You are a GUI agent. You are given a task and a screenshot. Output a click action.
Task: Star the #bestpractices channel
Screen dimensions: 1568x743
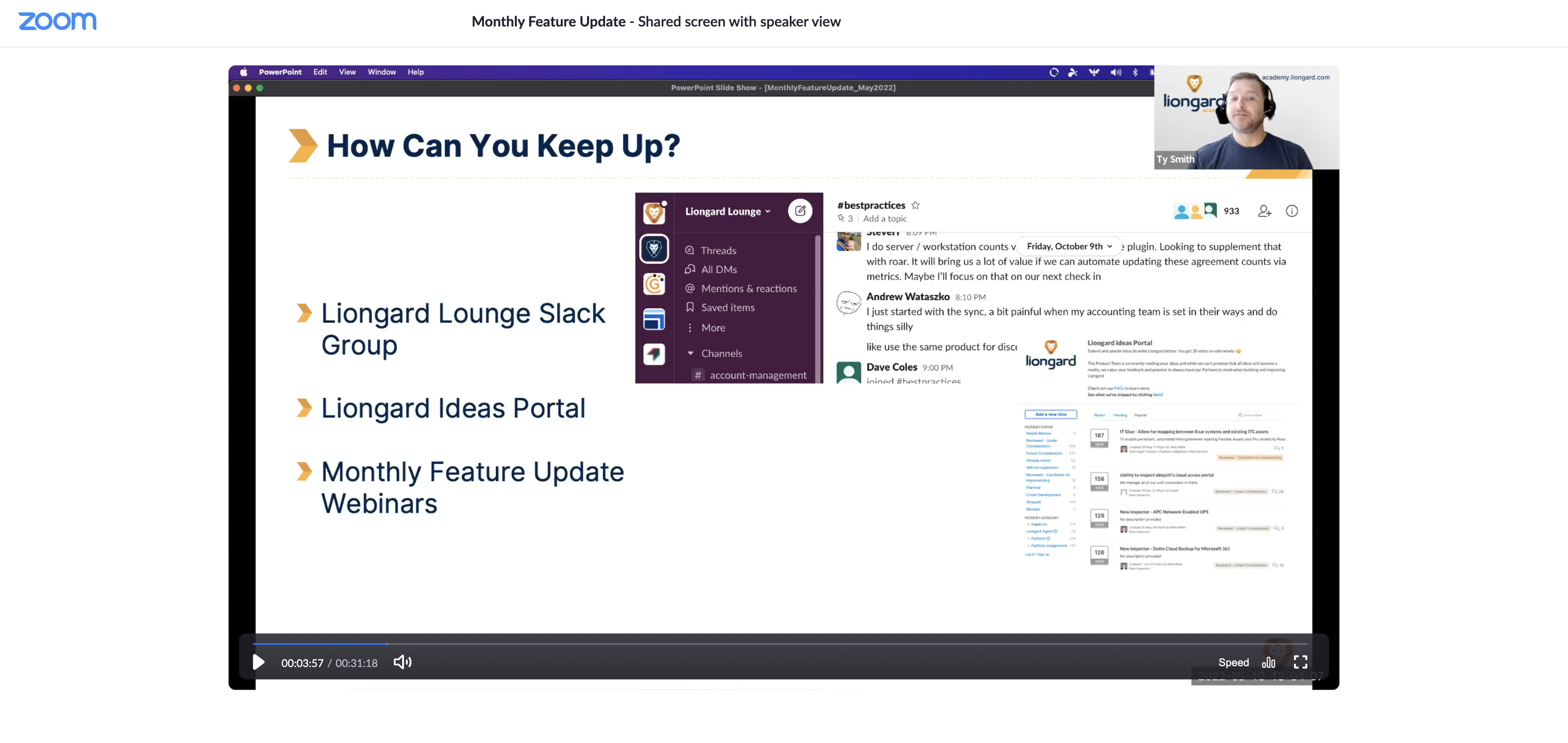(915, 205)
